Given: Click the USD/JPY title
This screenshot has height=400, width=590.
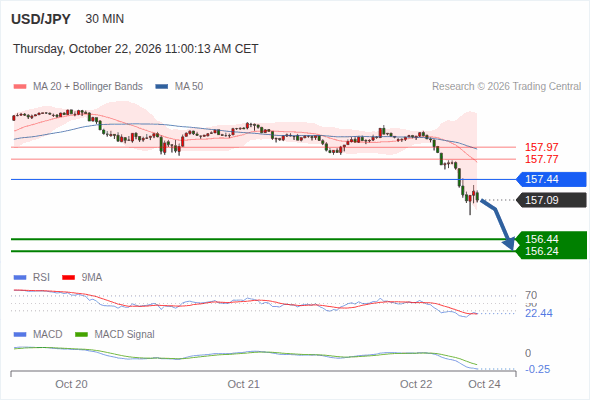Looking at the screenshot, I should click(41, 19).
